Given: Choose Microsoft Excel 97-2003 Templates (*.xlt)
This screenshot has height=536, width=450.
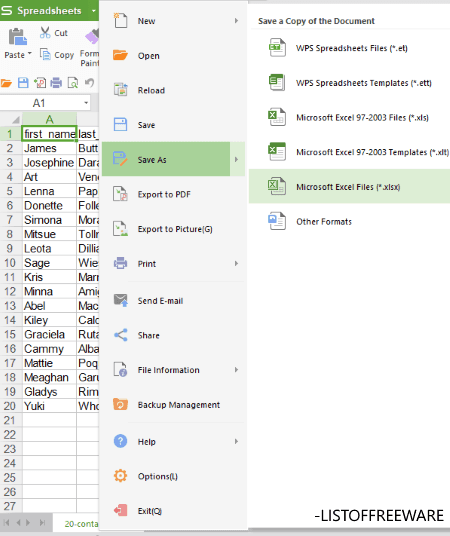Looking at the screenshot, I should pyautogui.click(x=349, y=152).
